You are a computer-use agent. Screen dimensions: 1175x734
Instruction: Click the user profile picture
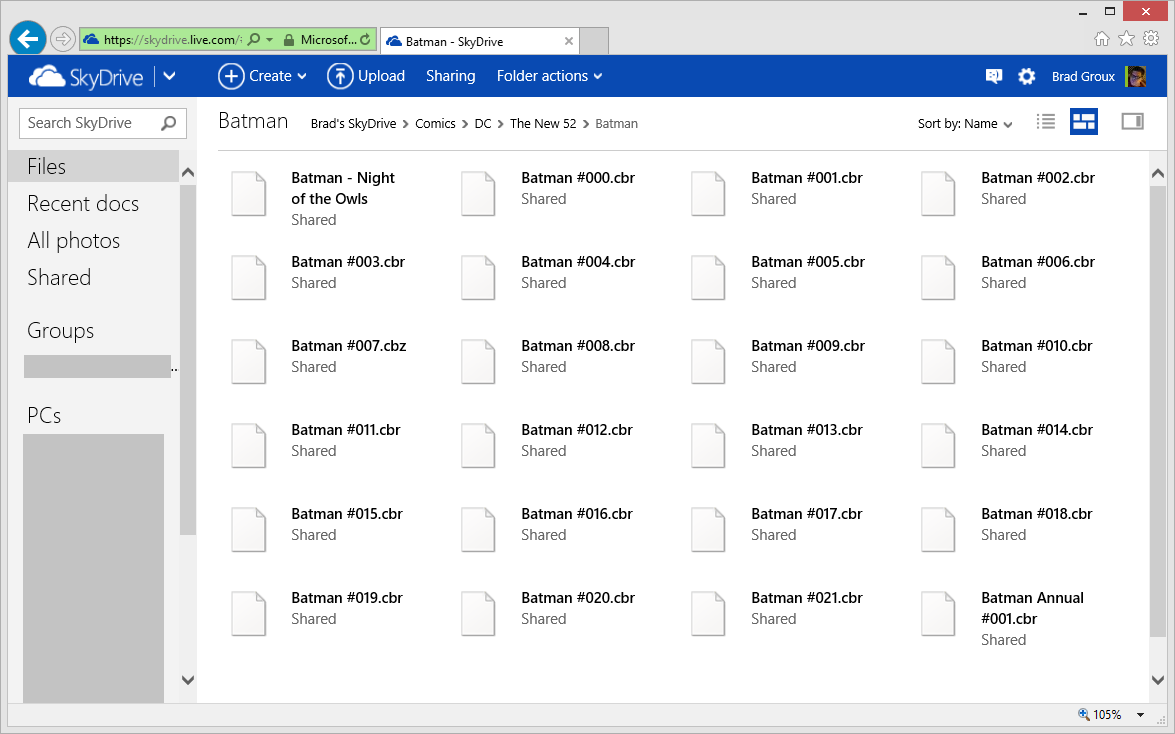(x=1135, y=76)
